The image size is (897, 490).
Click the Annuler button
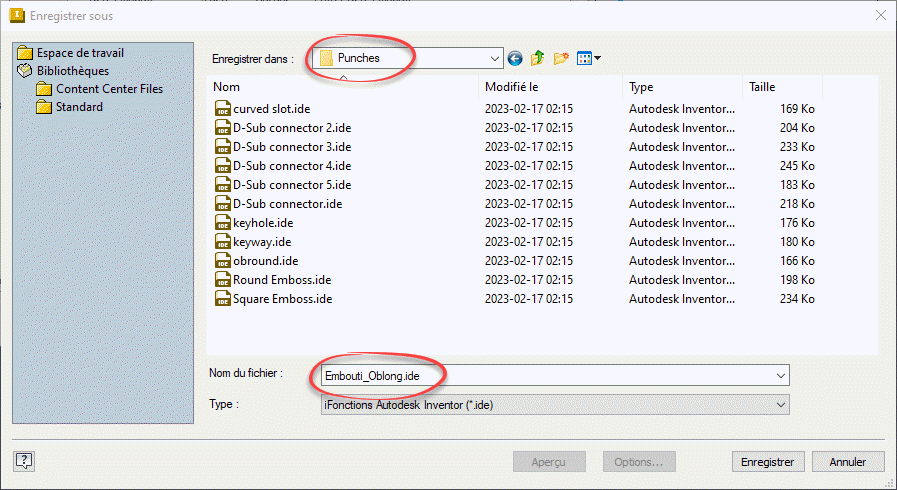848,461
